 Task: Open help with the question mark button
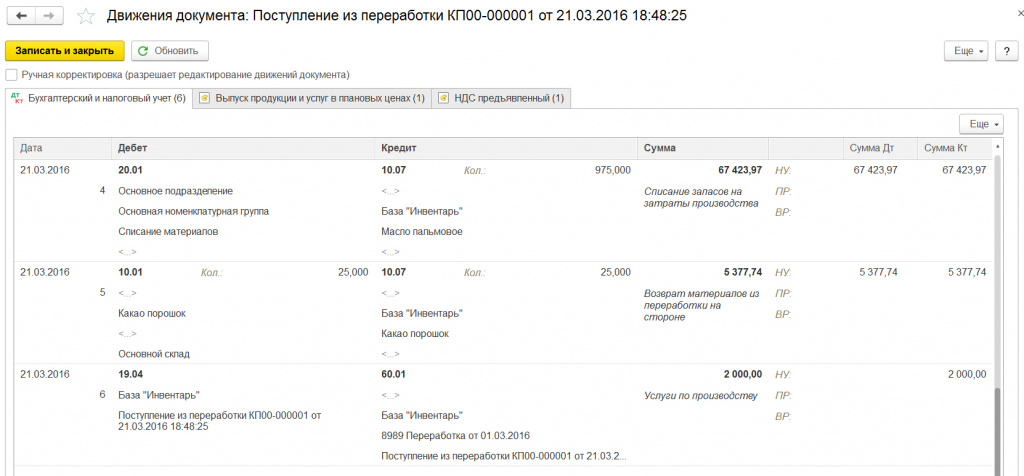click(x=1005, y=51)
